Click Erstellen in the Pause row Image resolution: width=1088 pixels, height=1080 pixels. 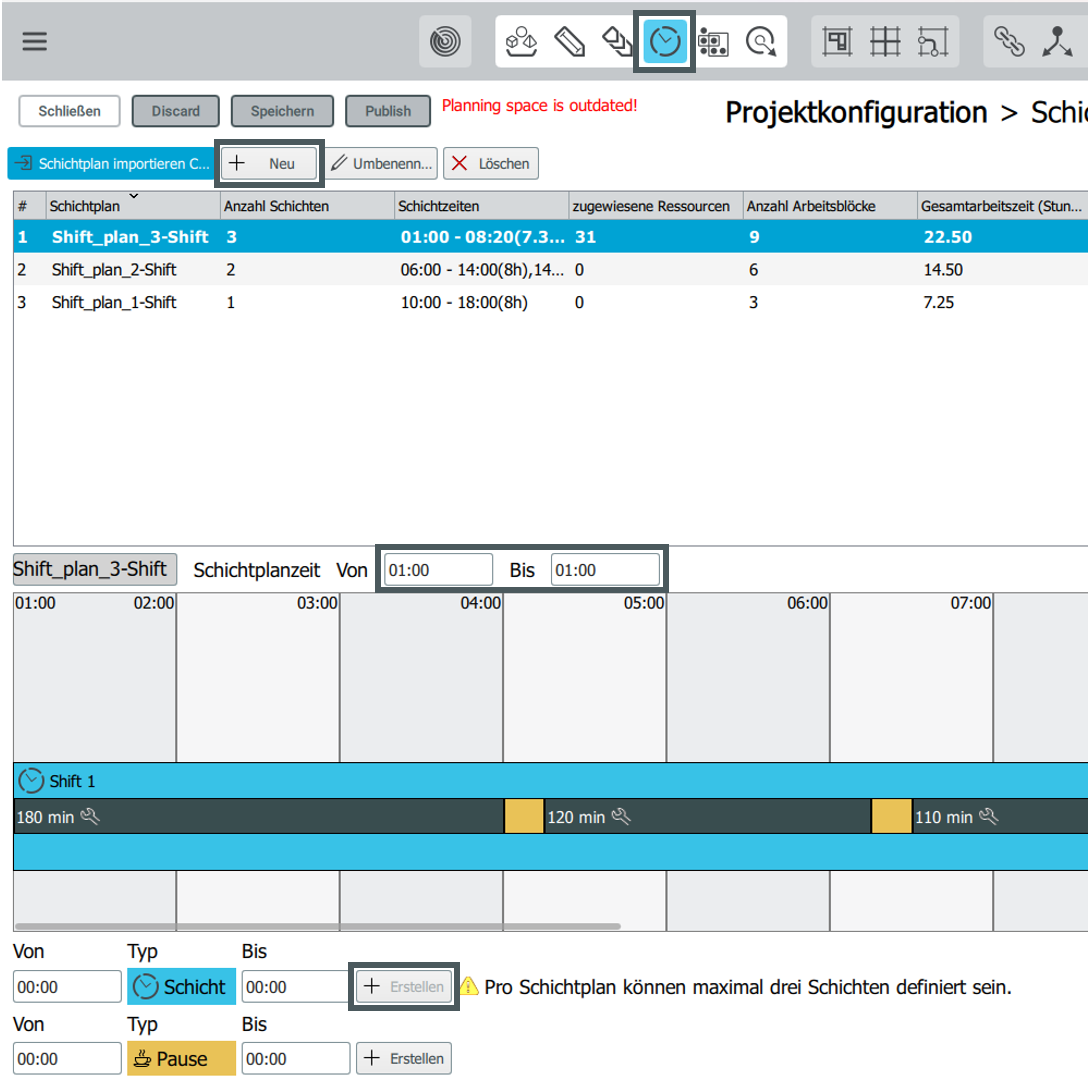[404, 1058]
